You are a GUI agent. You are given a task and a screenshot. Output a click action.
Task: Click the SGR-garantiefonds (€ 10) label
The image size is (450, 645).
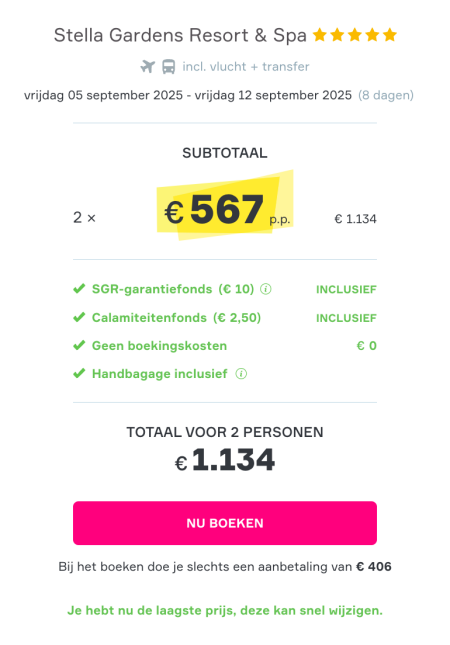click(x=173, y=289)
